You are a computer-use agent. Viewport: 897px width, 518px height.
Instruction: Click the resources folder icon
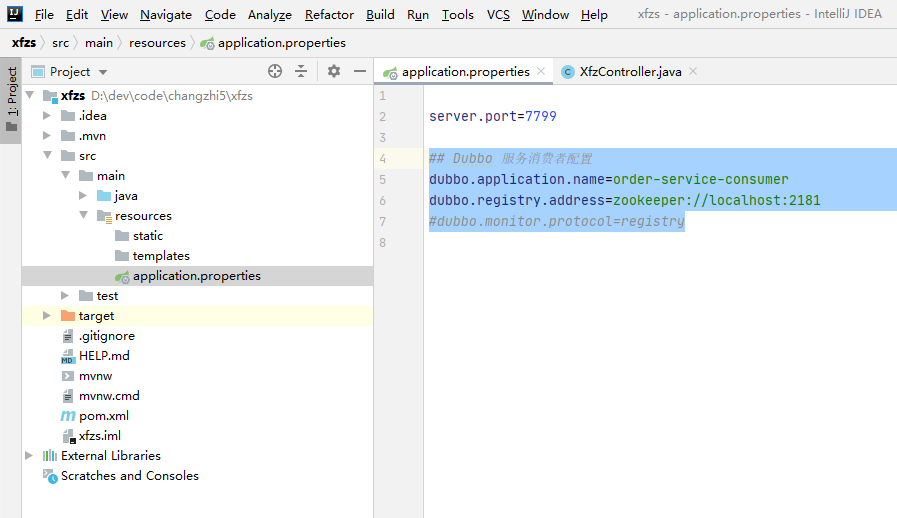[104, 216]
